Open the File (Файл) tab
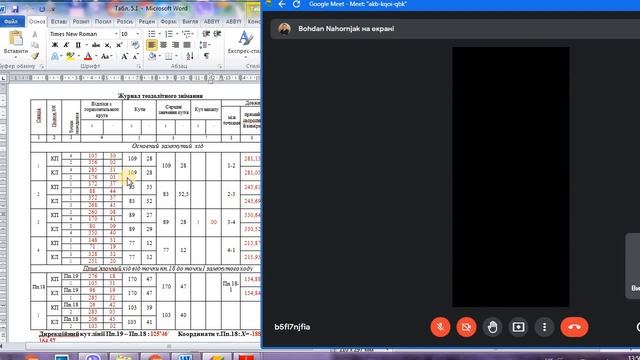The image size is (640, 360). click(11, 21)
